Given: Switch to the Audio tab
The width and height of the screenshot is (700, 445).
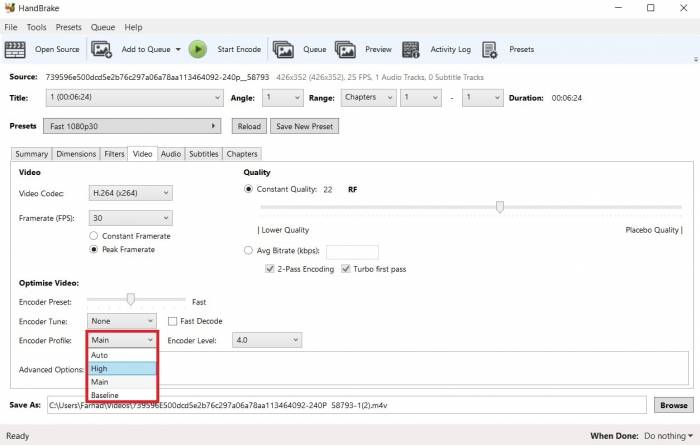Looking at the screenshot, I should [171, 154].
